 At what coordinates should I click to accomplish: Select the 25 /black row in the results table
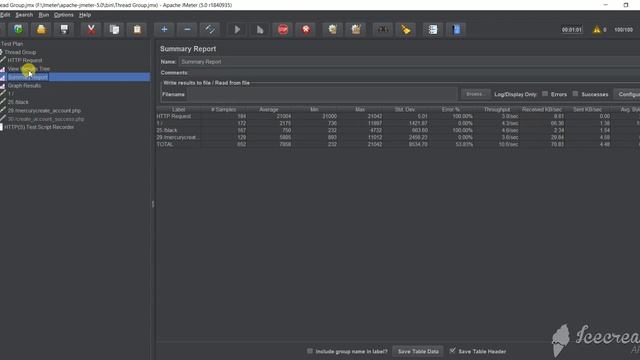398,130
